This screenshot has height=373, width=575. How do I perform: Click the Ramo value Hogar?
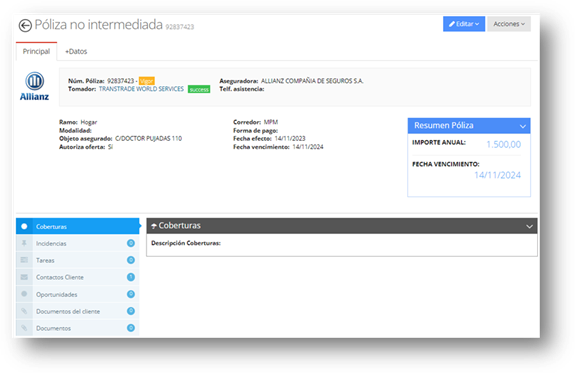click(89, 122)
